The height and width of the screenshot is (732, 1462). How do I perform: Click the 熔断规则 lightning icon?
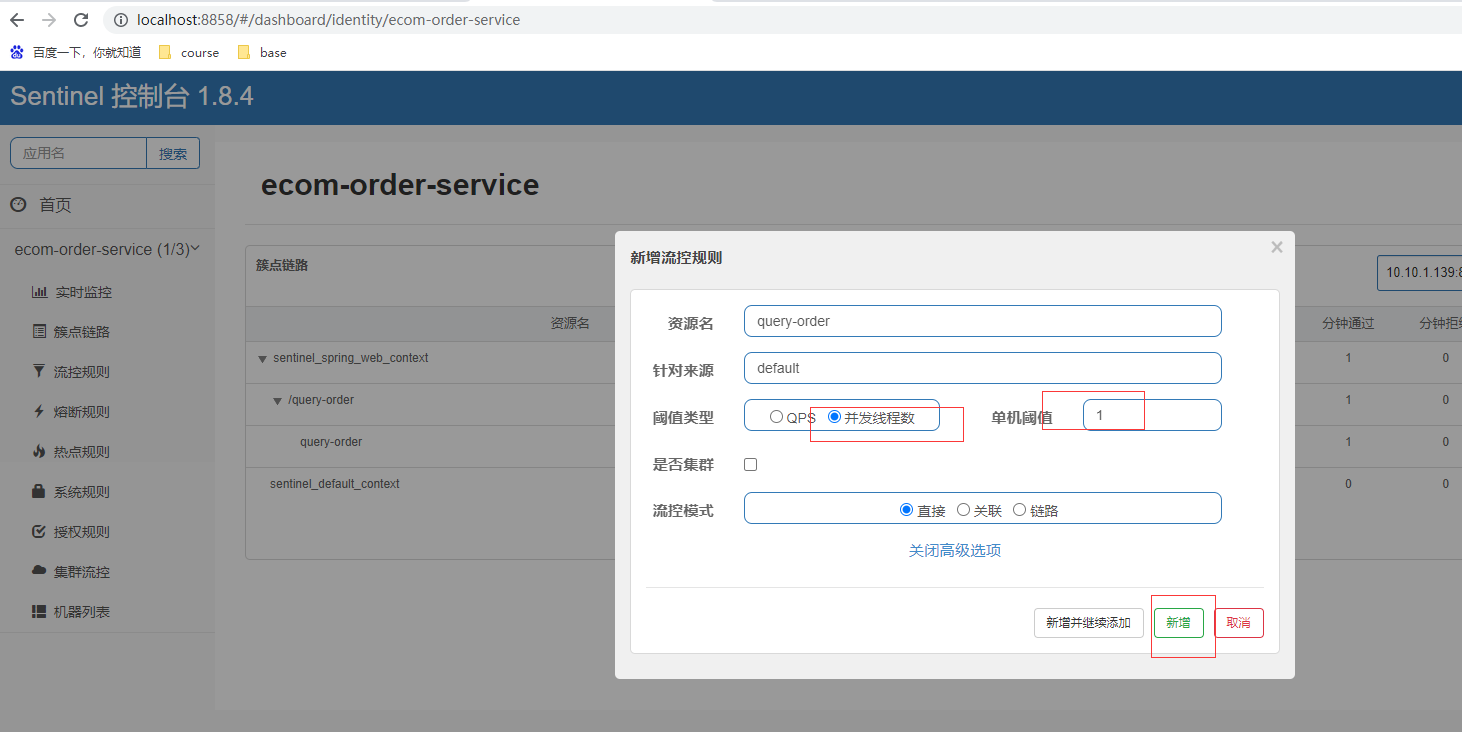tap(39, 411)
